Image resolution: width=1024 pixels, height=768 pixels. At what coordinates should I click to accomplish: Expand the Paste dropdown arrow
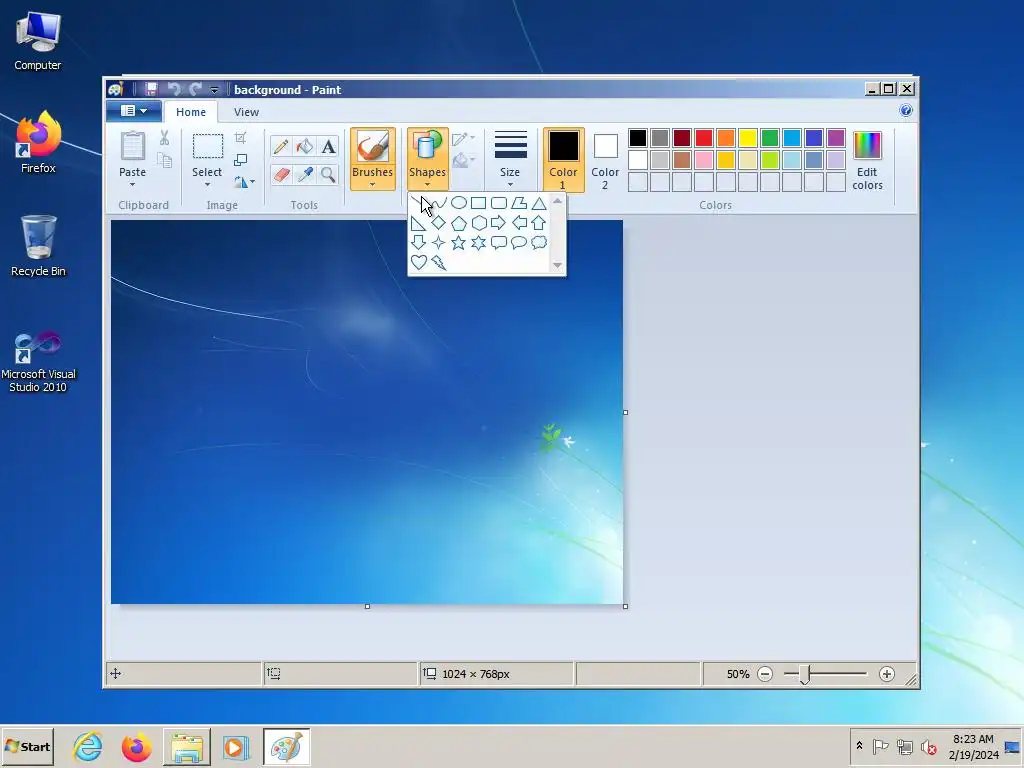(133, 184)
